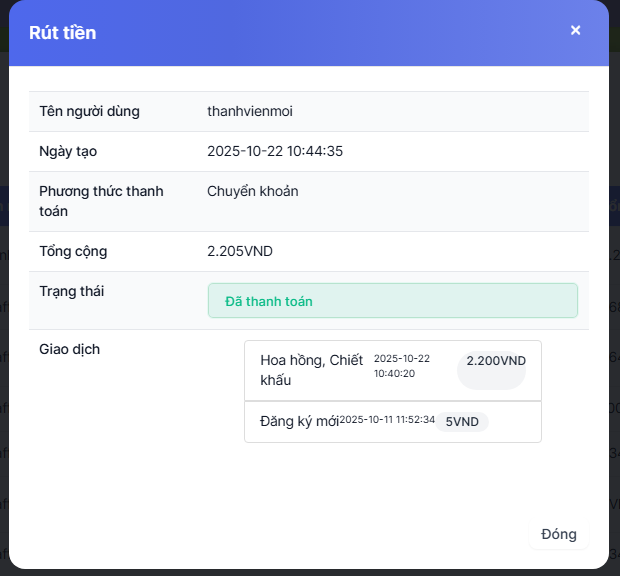Click the Trạng thái label
620x576 pixels.
click(x=72, y=291)
